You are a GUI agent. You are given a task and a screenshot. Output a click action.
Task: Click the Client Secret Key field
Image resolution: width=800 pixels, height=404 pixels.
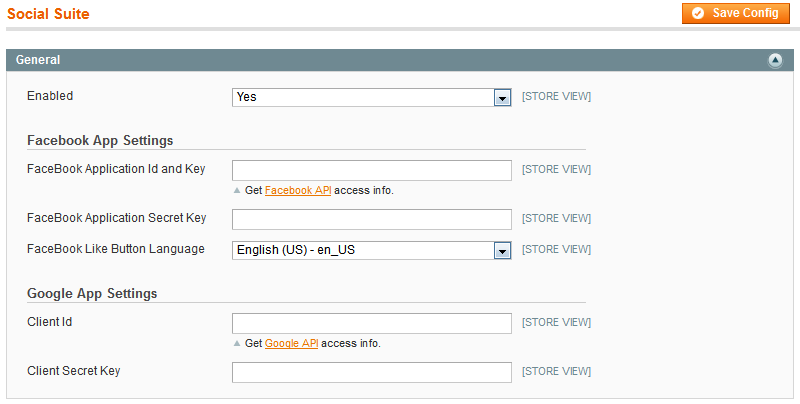click(x=371, y=372)
